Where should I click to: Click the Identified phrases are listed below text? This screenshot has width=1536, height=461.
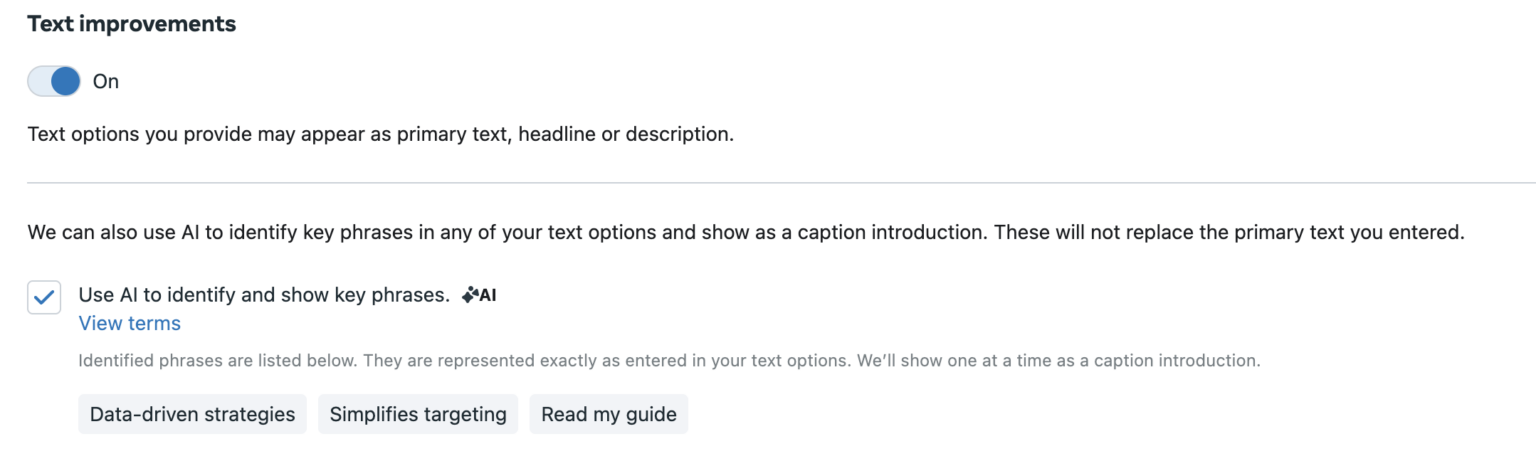218,360
